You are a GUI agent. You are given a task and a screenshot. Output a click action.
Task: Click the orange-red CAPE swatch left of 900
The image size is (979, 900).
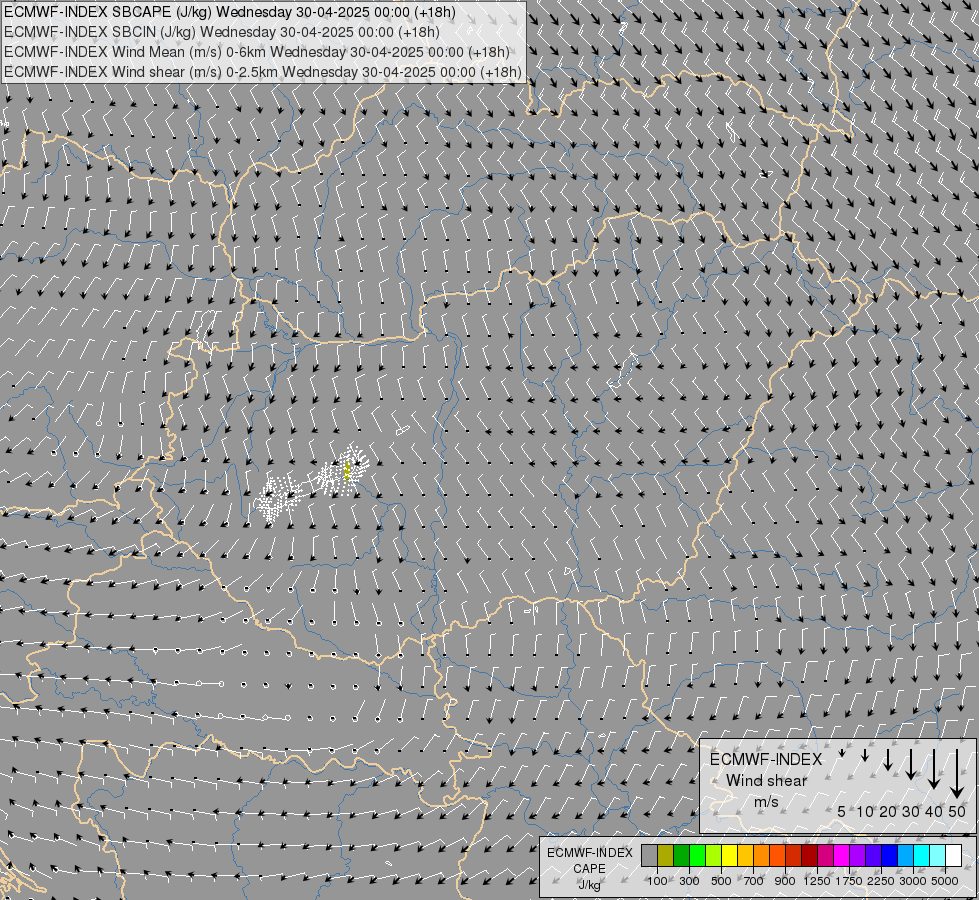777,855
